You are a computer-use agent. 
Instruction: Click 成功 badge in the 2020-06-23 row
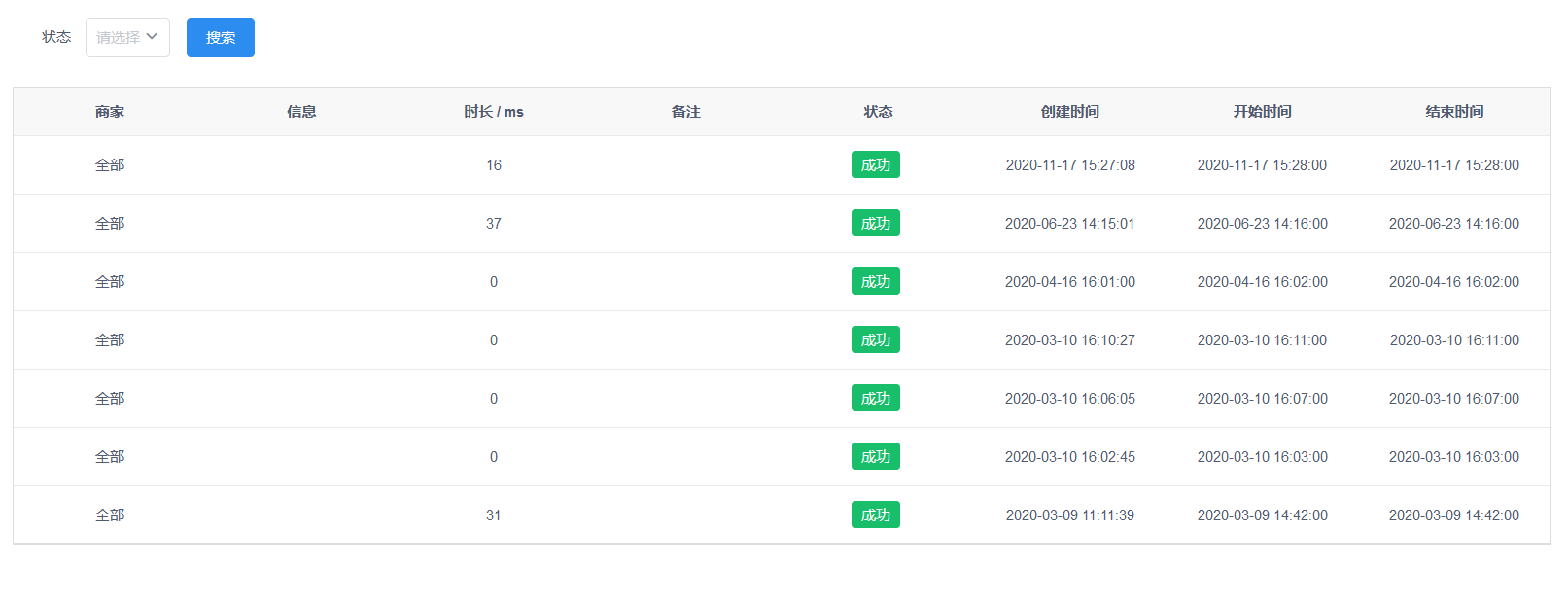tap(876, 224)
